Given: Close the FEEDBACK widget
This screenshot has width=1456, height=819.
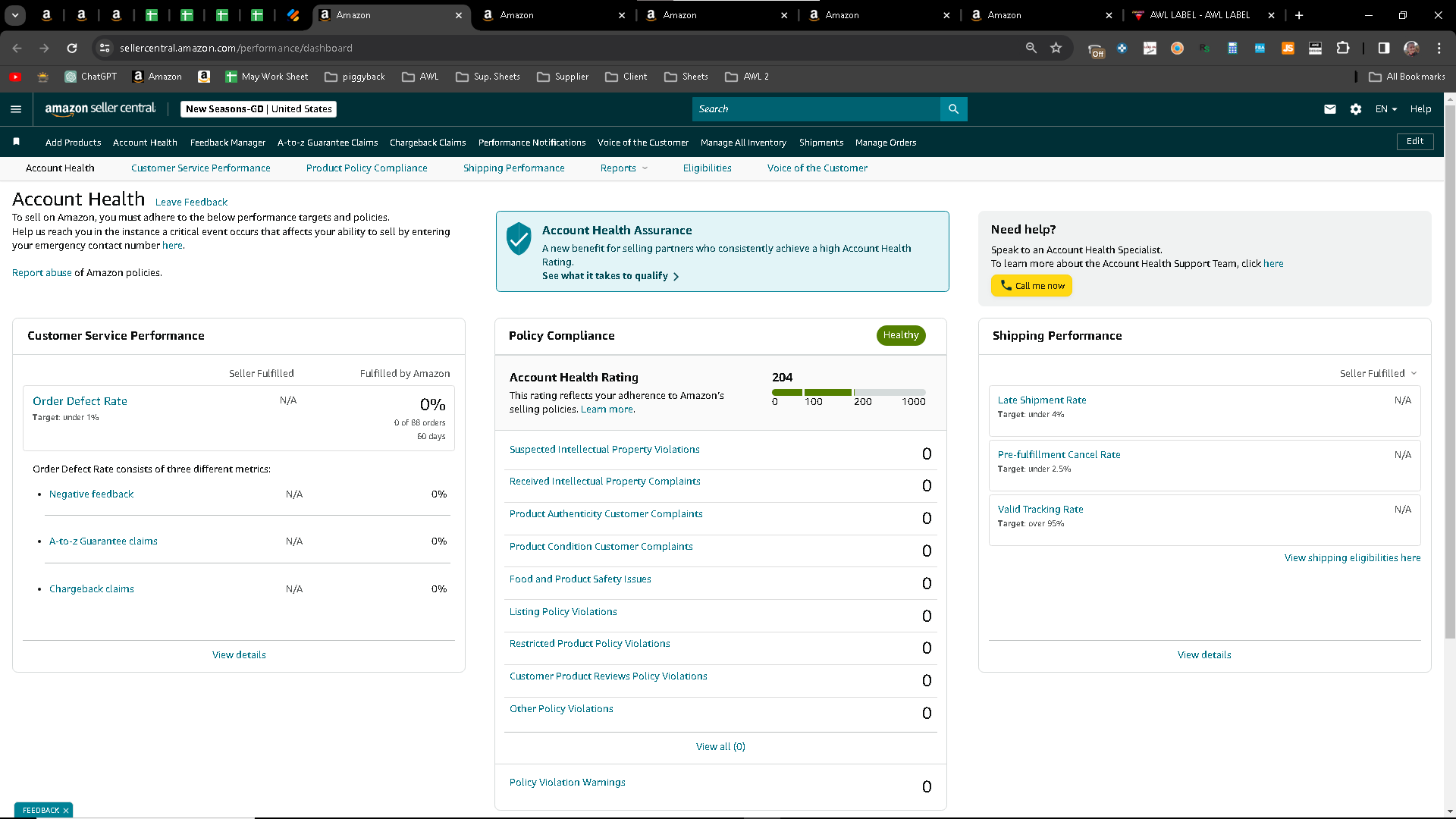Looking at the screenshot, I should pos(66,811).
